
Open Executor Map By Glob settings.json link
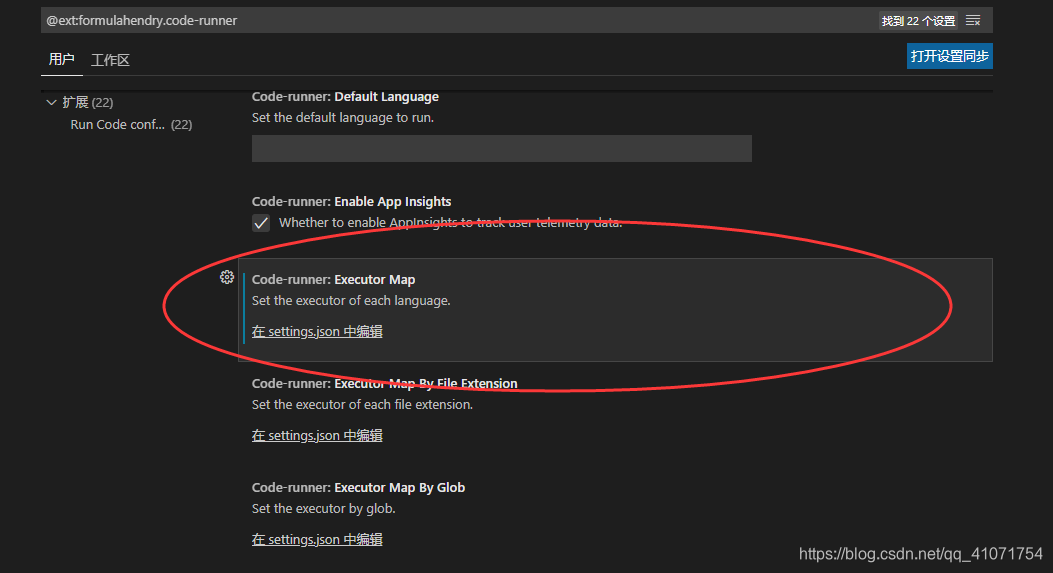point(317,539)
